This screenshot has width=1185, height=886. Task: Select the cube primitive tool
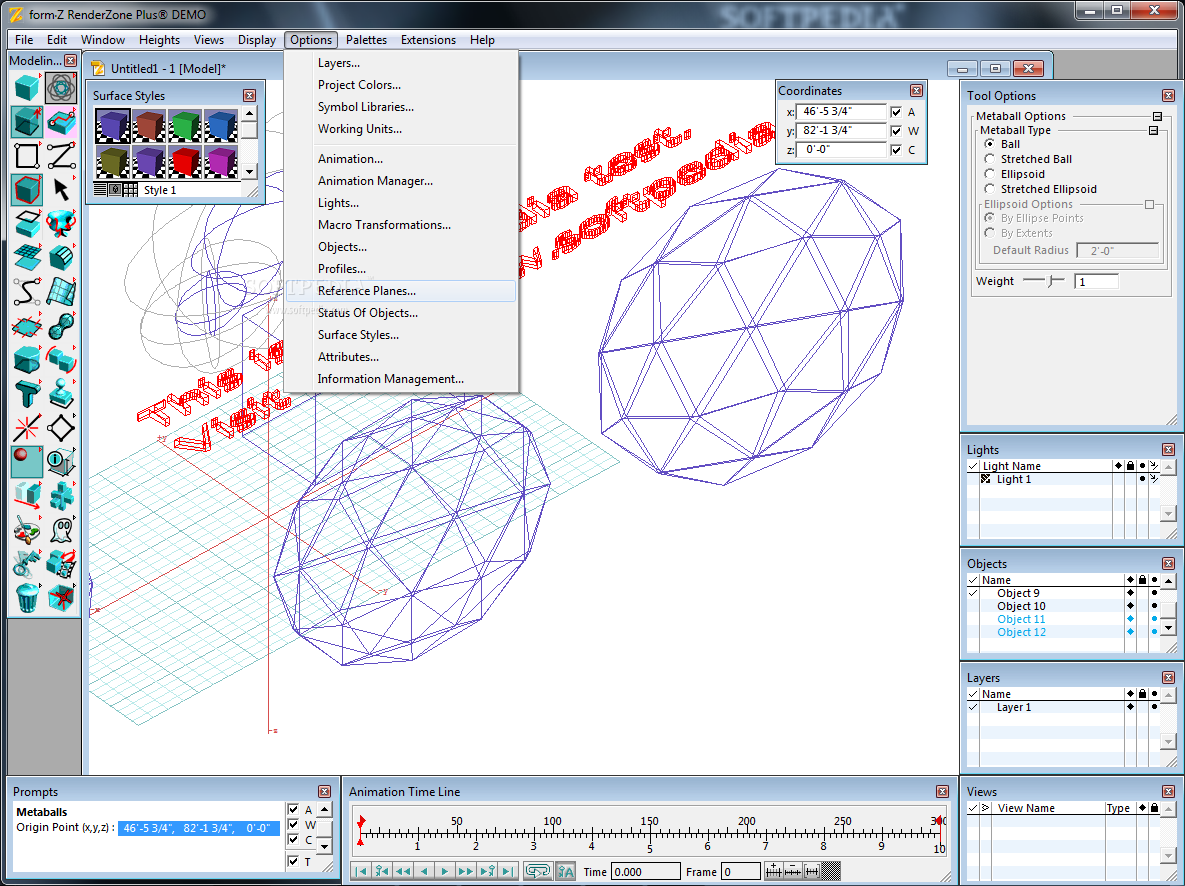[27, 88]
